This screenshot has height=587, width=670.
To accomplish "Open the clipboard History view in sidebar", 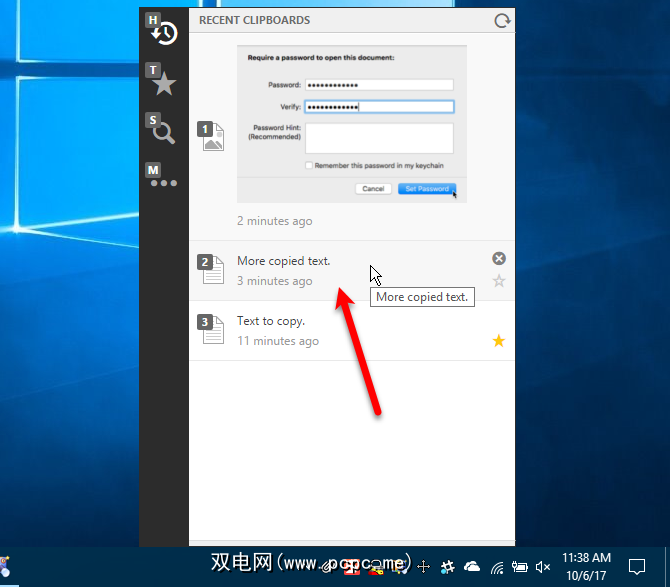I will tap(161, 30).
